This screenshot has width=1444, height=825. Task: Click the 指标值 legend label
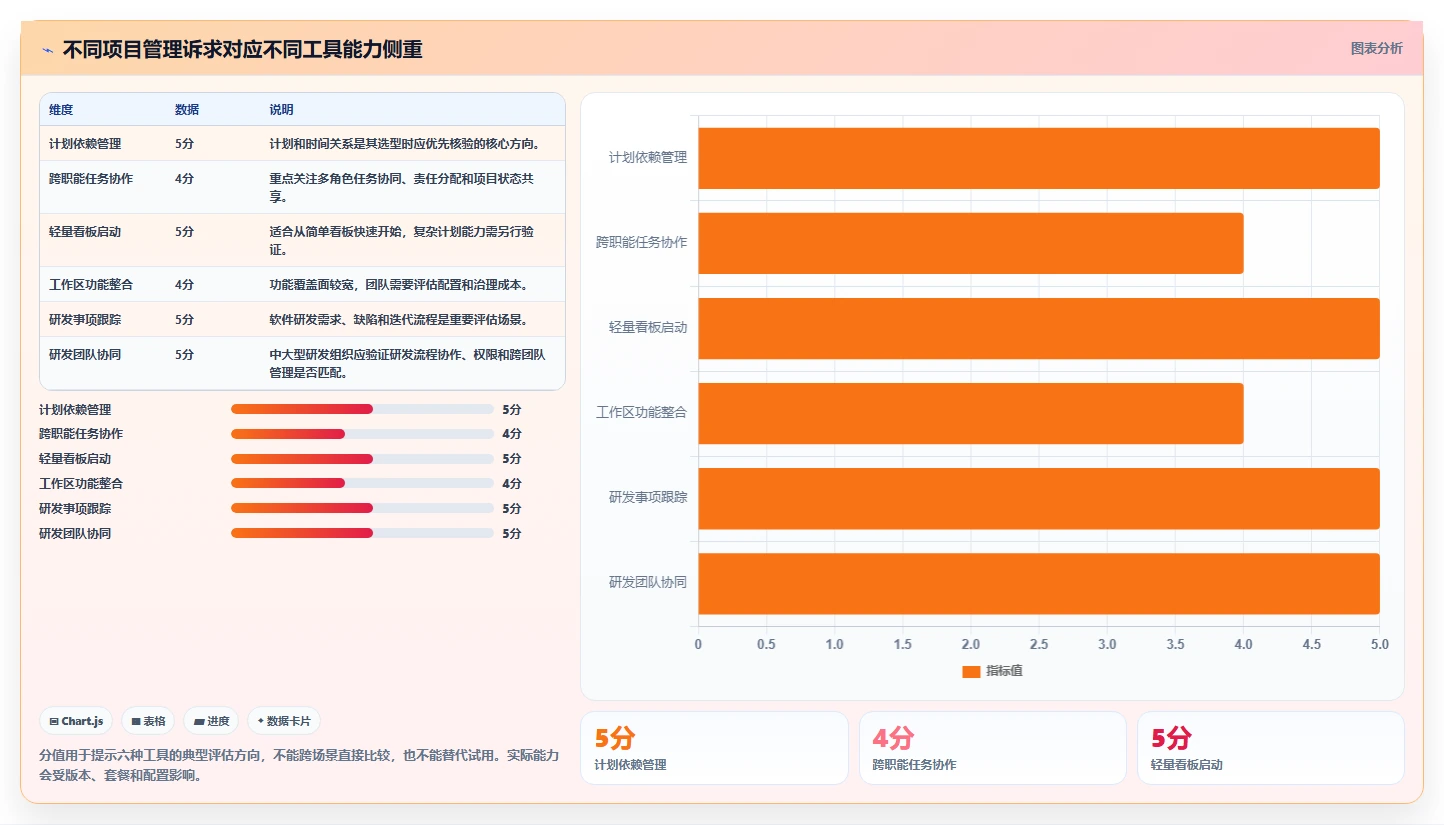[1004, 671]
